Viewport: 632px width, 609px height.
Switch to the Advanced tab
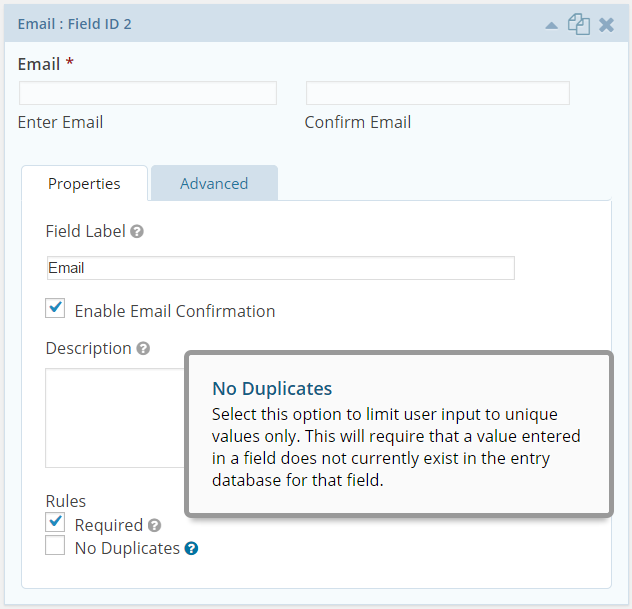coord(214,183)
